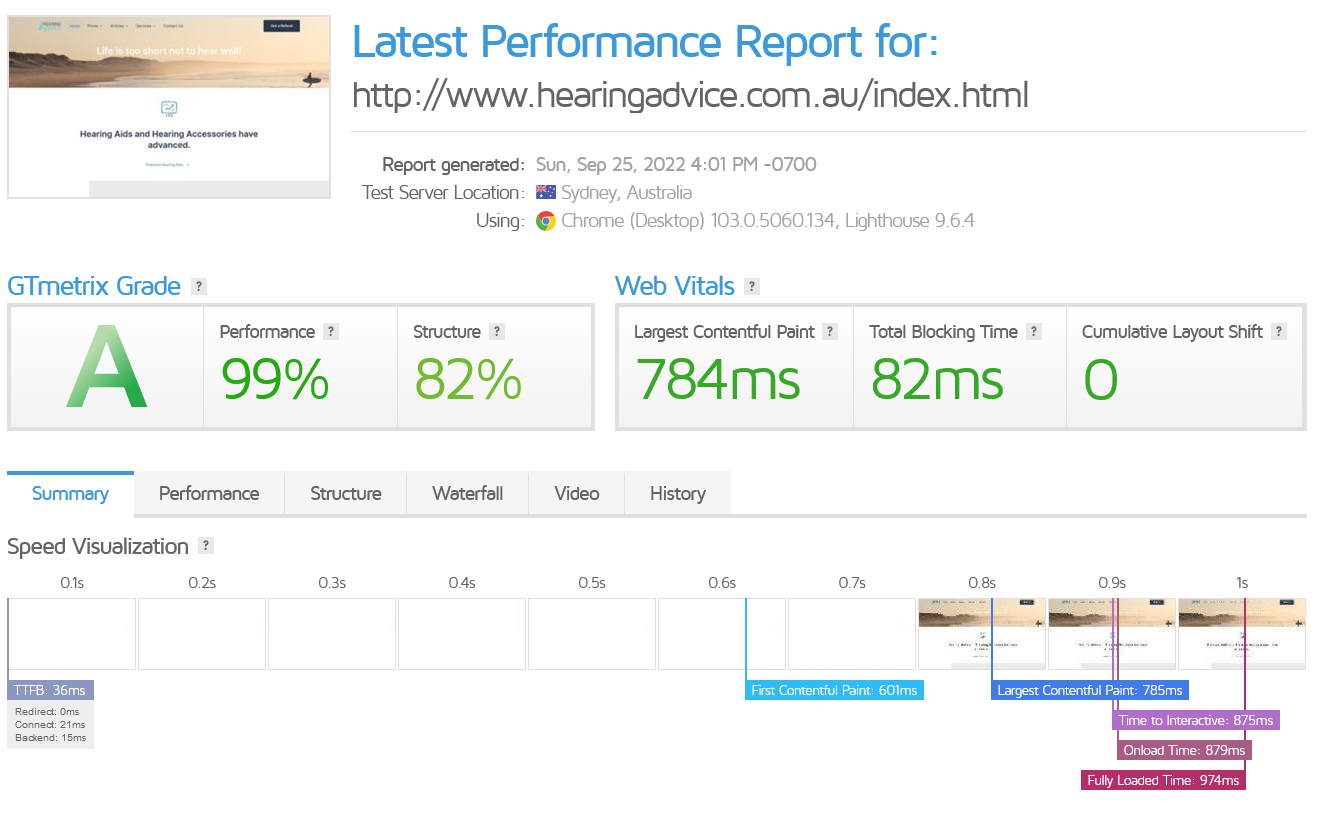
Task: Click the TTFB: 36ms marker
Action: [x=51, y=690]
